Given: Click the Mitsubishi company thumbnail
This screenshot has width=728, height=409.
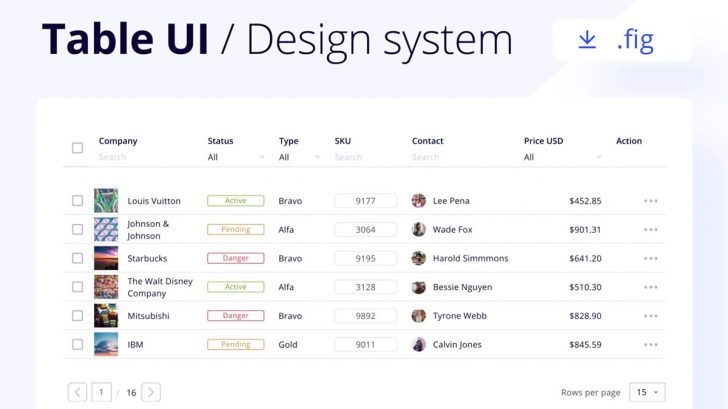Looking at the screenshot, I should pyautogui.click(x=106, y=316).
